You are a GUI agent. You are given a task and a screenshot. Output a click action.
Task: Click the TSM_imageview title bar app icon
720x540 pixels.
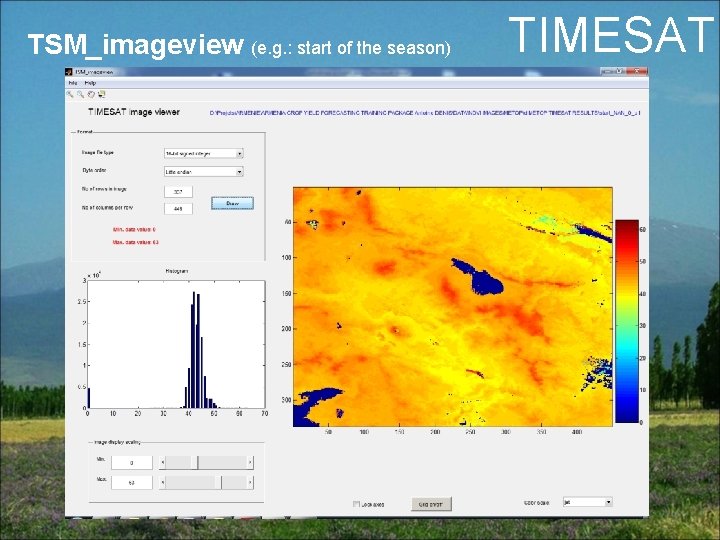[69, 72]
